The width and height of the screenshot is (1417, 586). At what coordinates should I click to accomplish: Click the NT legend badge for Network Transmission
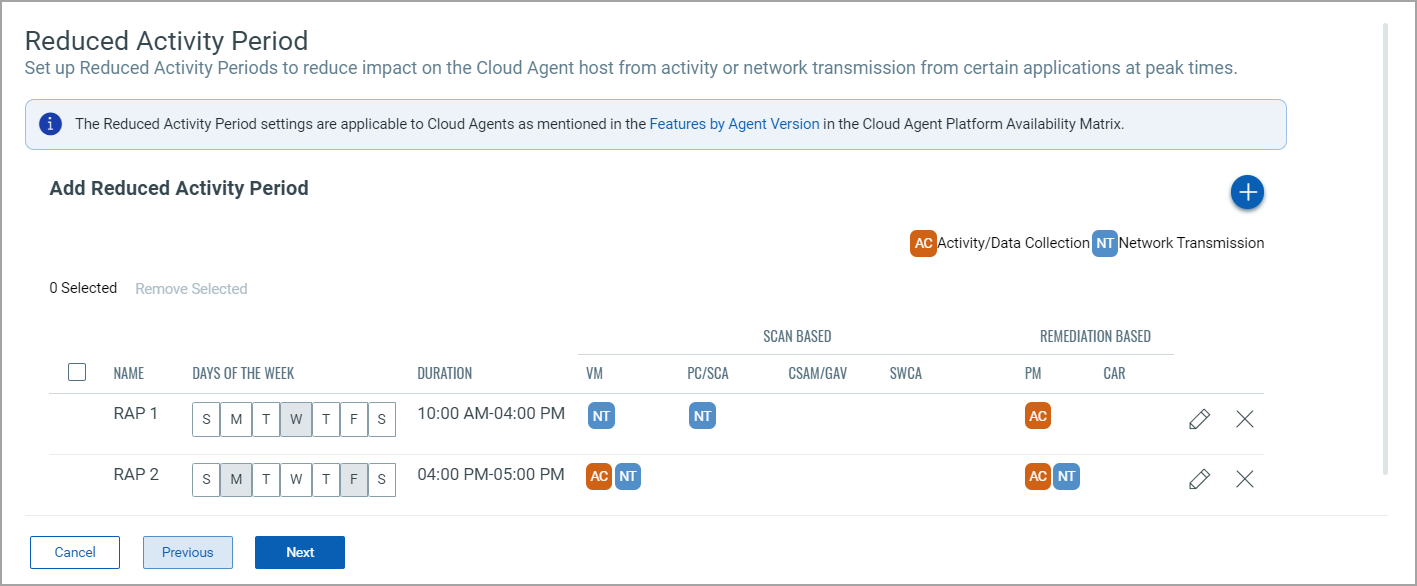(1104, 243)
